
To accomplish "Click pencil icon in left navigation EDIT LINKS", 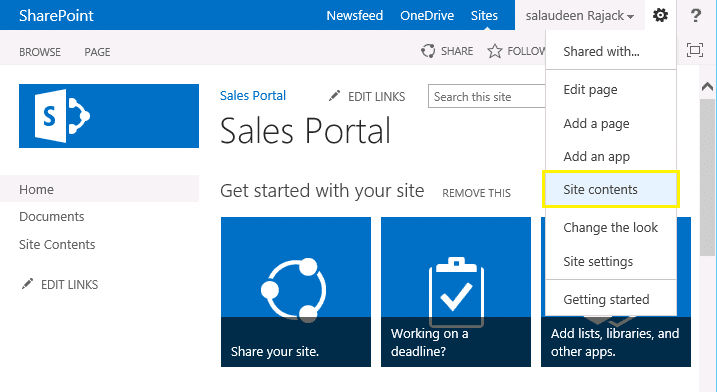I will (x=27, y=284).
